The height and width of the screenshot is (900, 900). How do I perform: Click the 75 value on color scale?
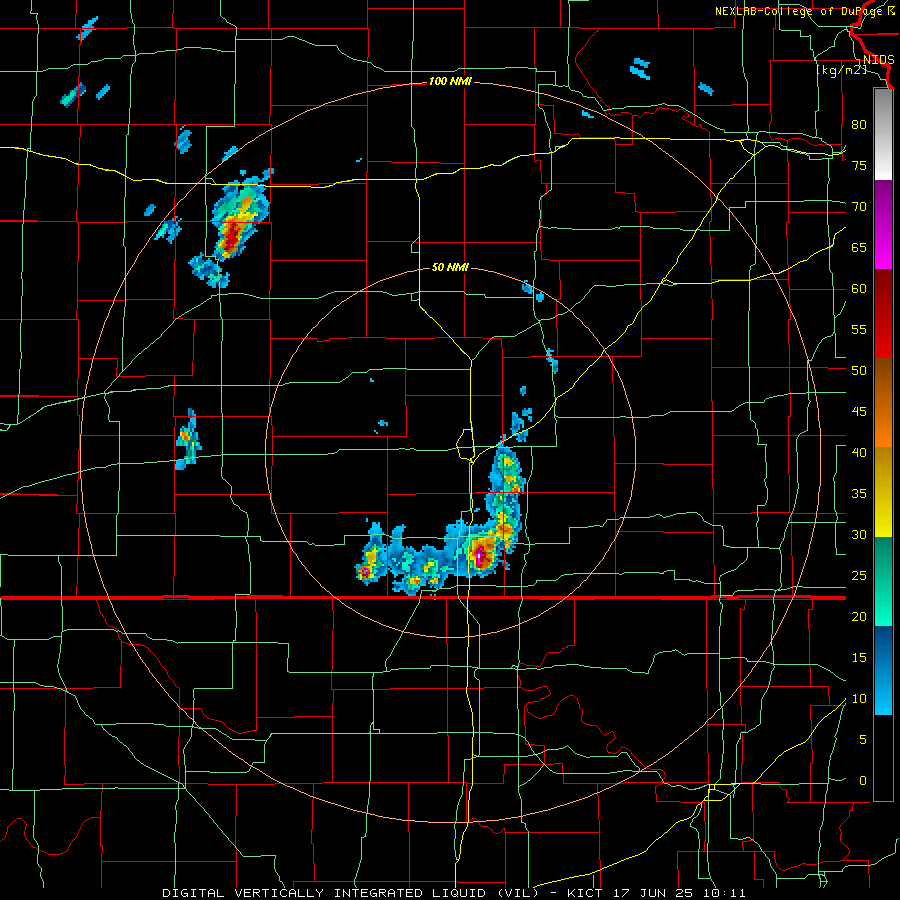point(859,166)
